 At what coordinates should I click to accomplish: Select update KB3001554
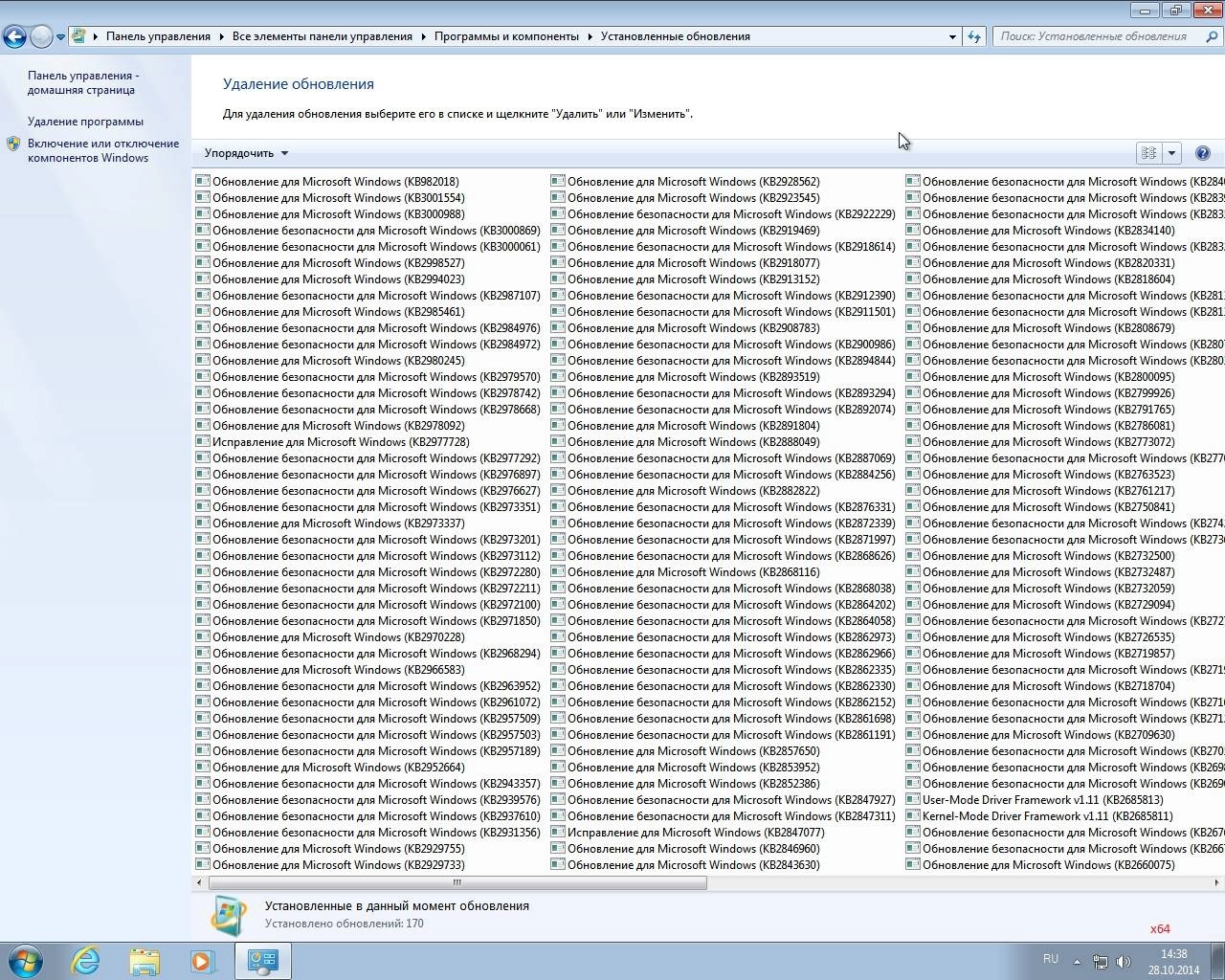pyautogui.click(x=330, y=197)
